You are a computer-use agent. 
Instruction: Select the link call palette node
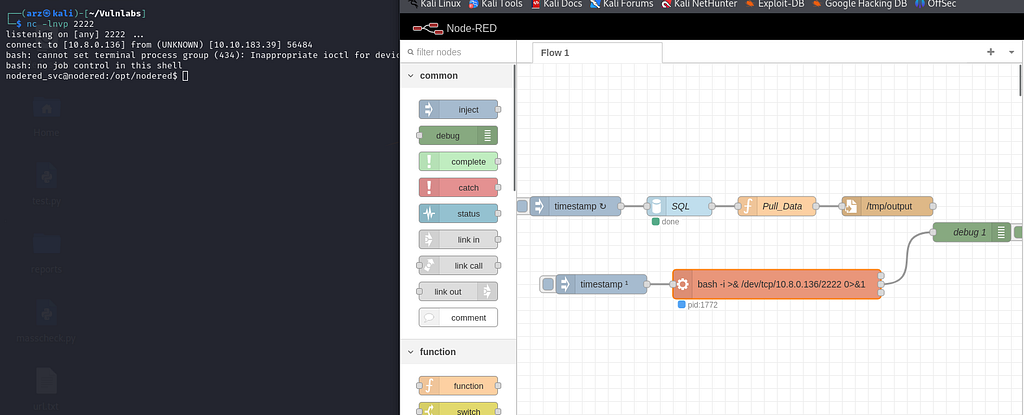point(458,266)
